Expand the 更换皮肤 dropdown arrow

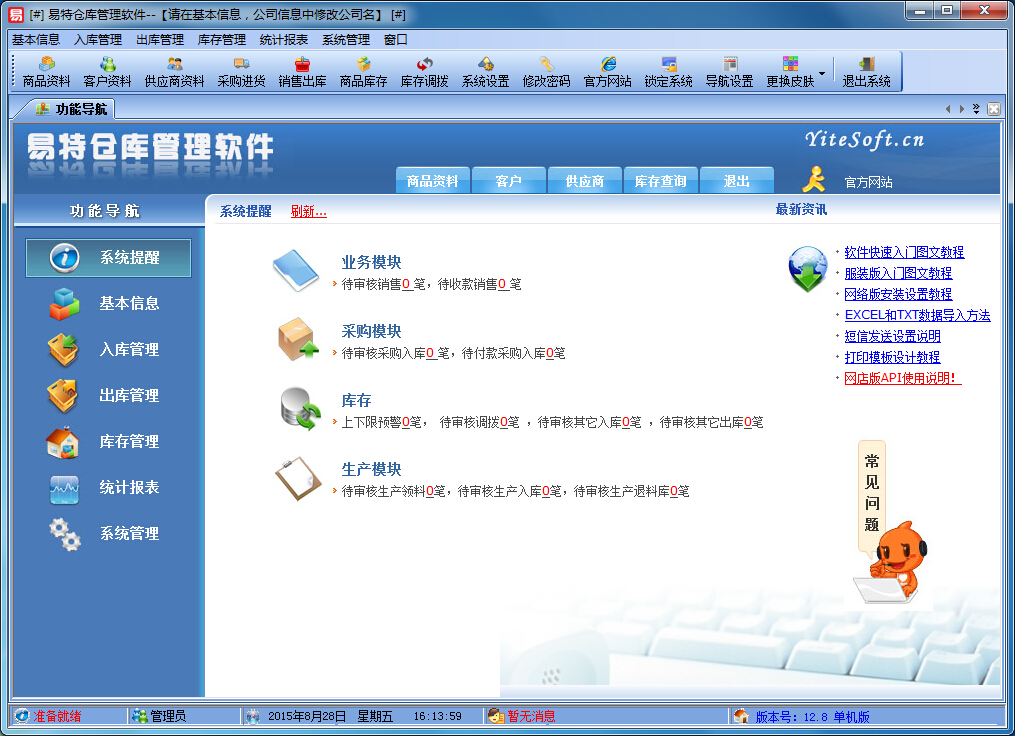coord(822,73)
